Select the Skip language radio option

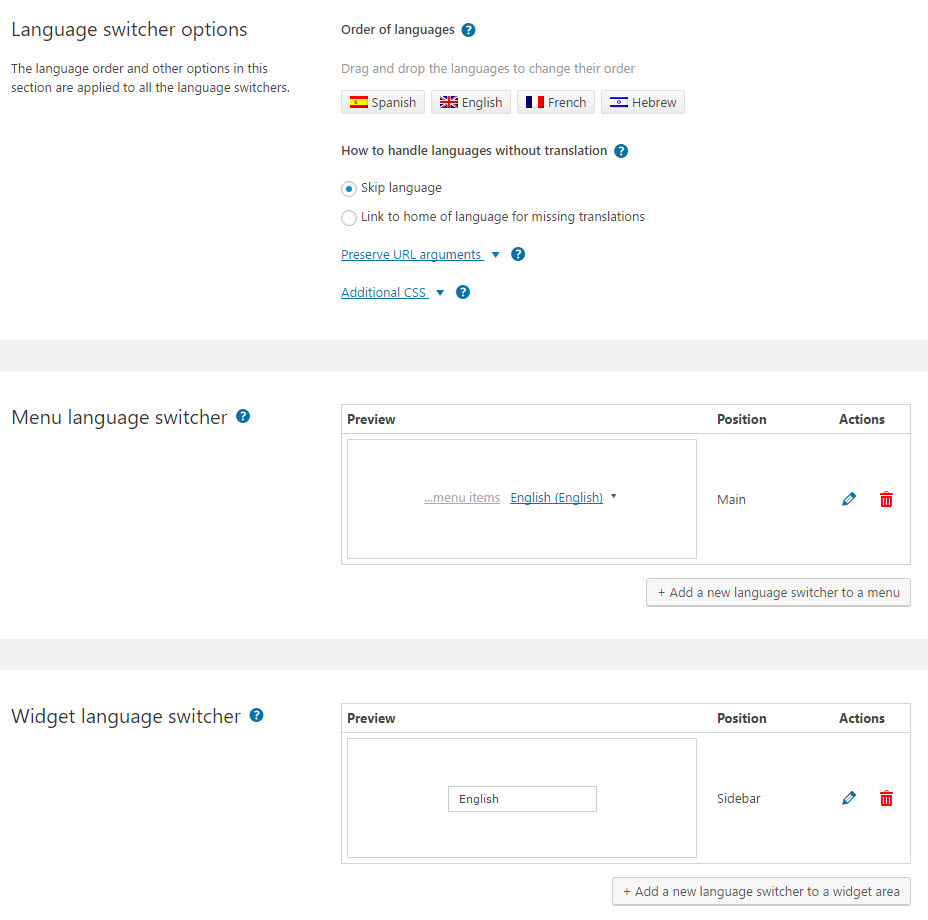pyautogui.click(x=349, y=189)
